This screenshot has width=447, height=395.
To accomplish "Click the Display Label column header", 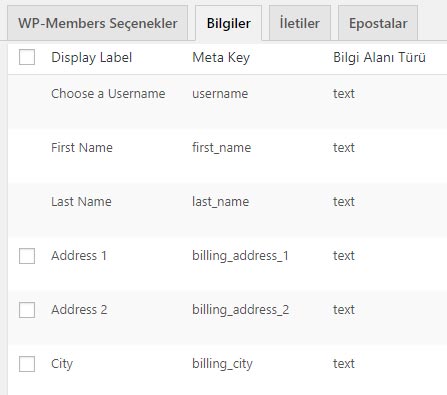I will point(92,57).
